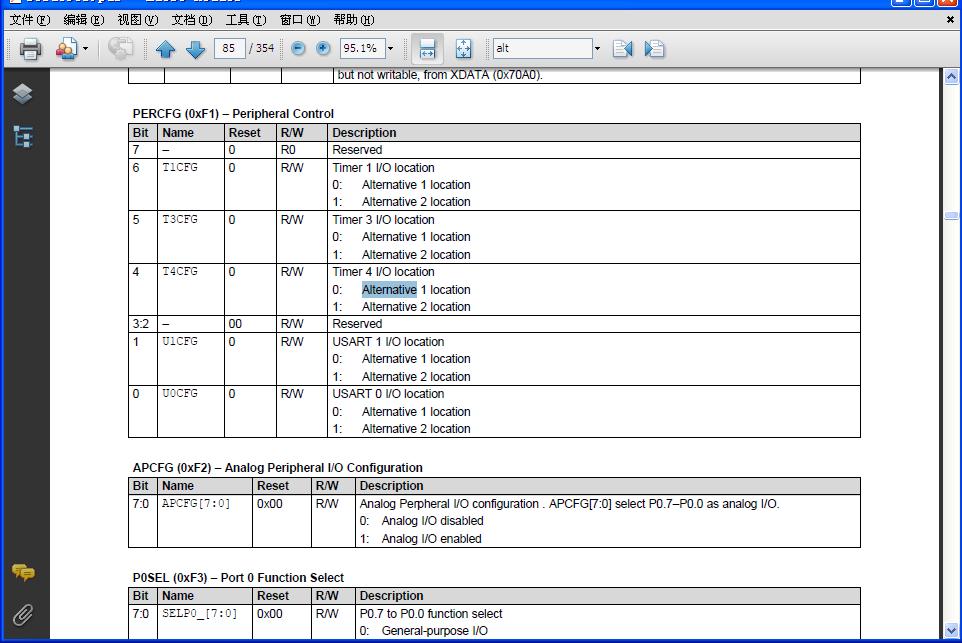Click the scrollbar down arrow
Image resolution: width=962 pixels, height=643 pixels.
[x=952, y=630]
